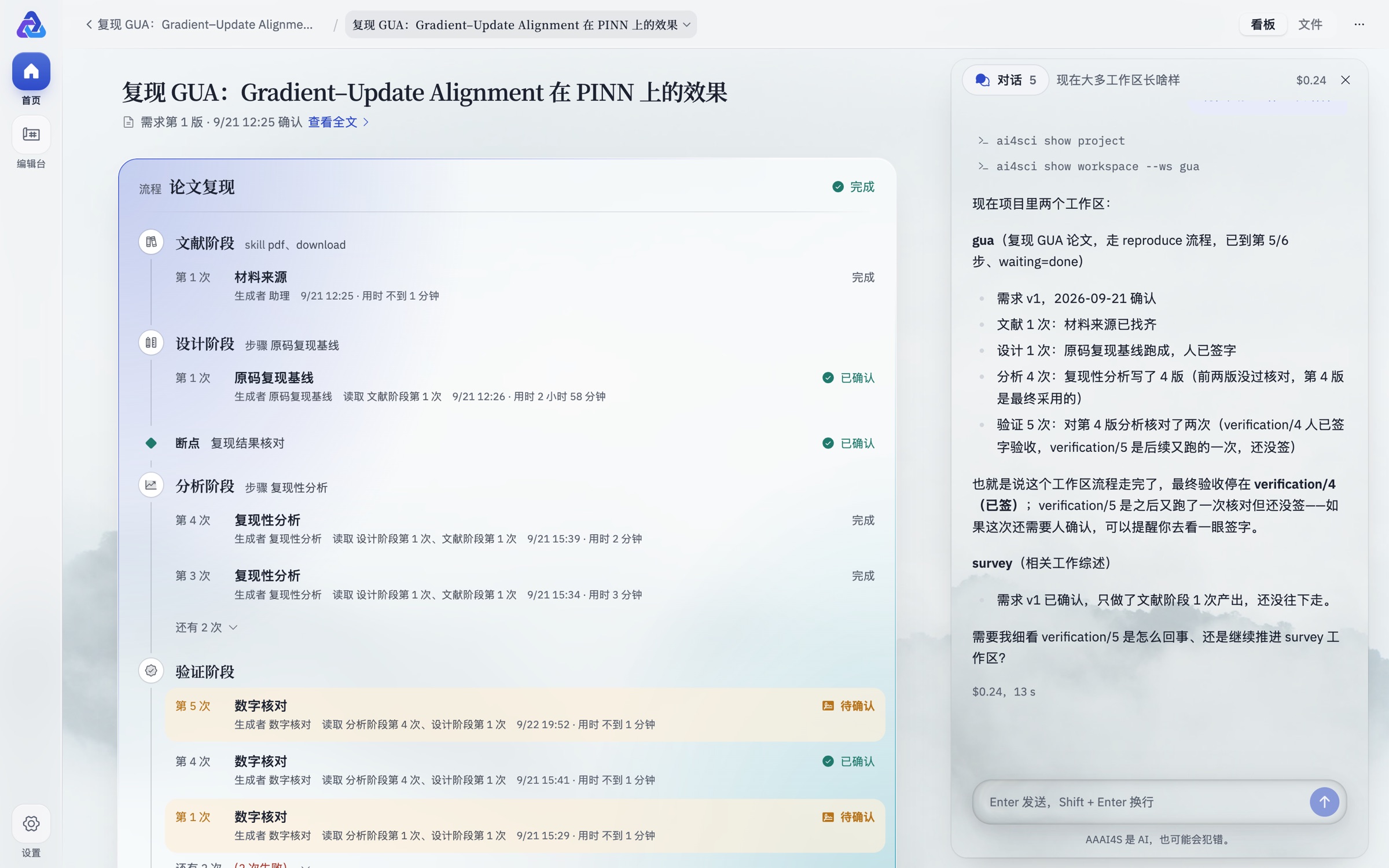The height and width of the screenshot is (868, 1389).
Task: Click the 分析阶段 chart stage icon
Action: (x=151, y=485)
